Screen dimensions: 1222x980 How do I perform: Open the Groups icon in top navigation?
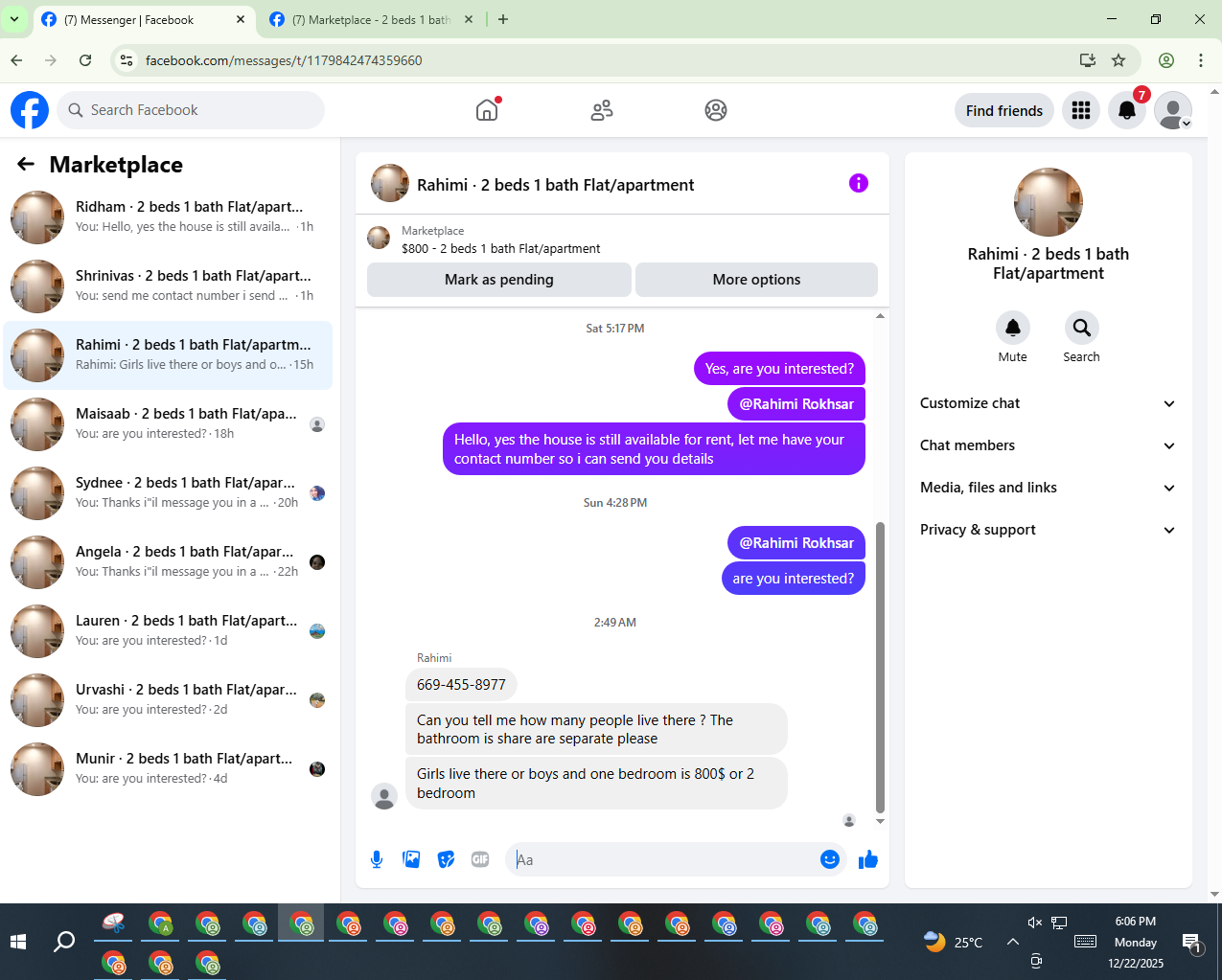pyautogui.click(x=716, y=110)
